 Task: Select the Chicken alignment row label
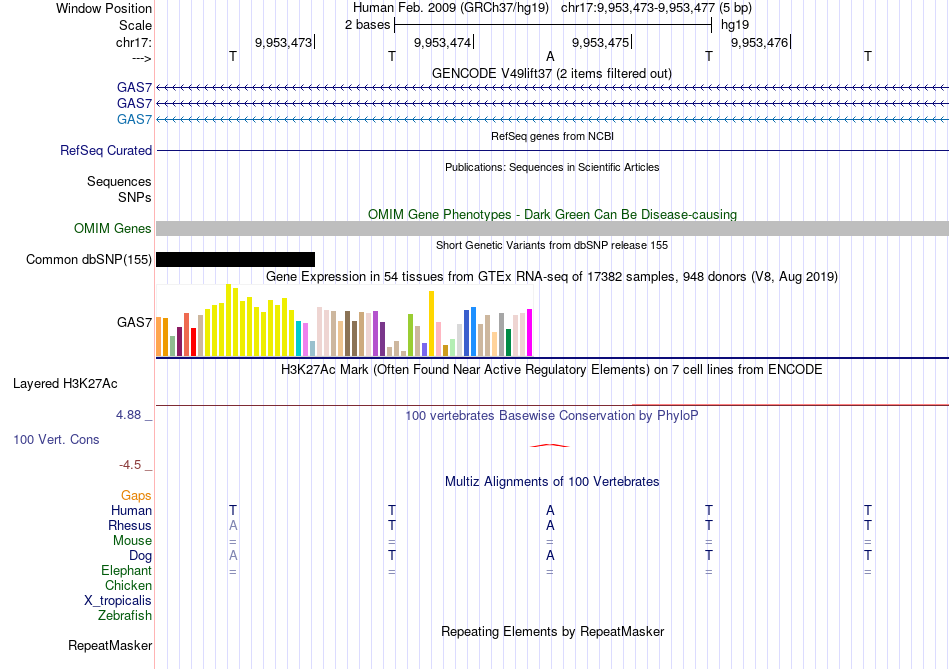coord(128,585)
